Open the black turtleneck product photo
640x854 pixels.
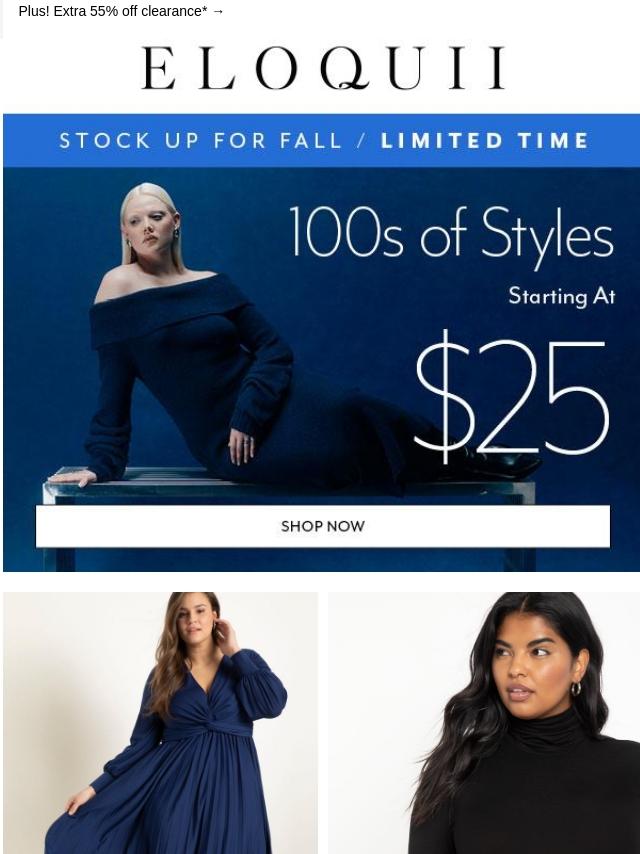(x=484, y=723)
